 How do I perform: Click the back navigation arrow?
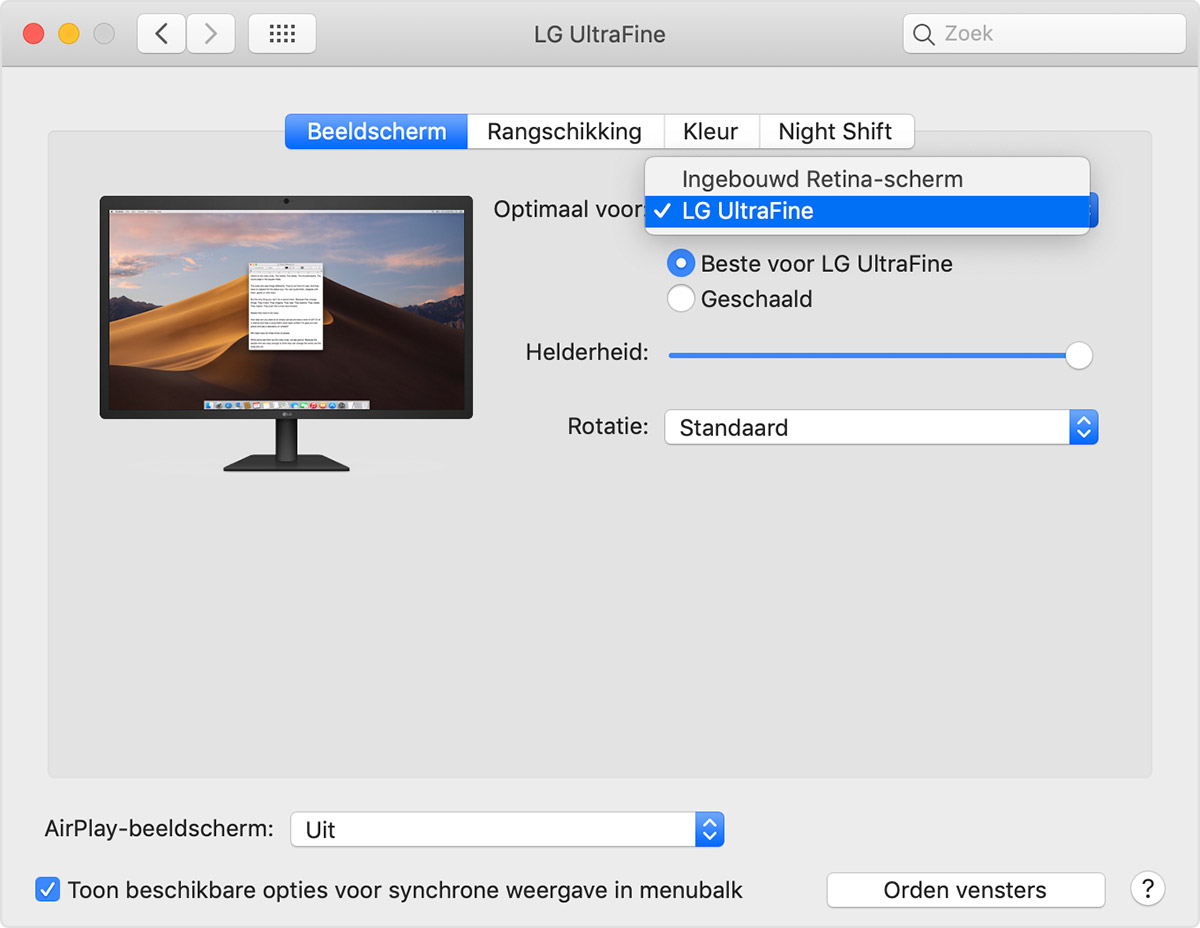161,34
